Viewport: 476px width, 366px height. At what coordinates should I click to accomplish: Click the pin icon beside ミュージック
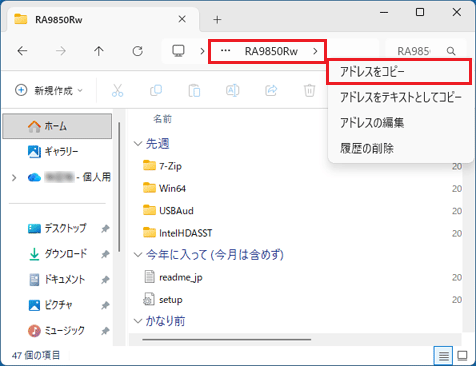pyautogui.click(x=105, y=331)
